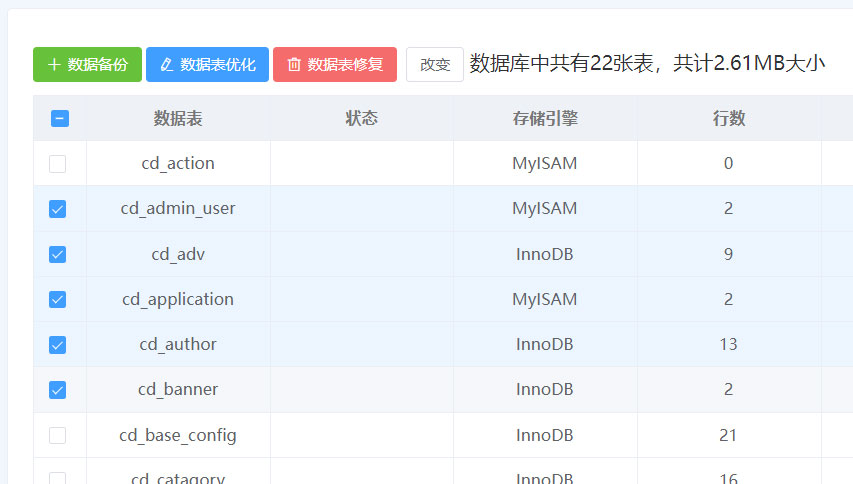853x484 pixels.
Task: Click the plus icon on 数据备份
Action: 54,65
